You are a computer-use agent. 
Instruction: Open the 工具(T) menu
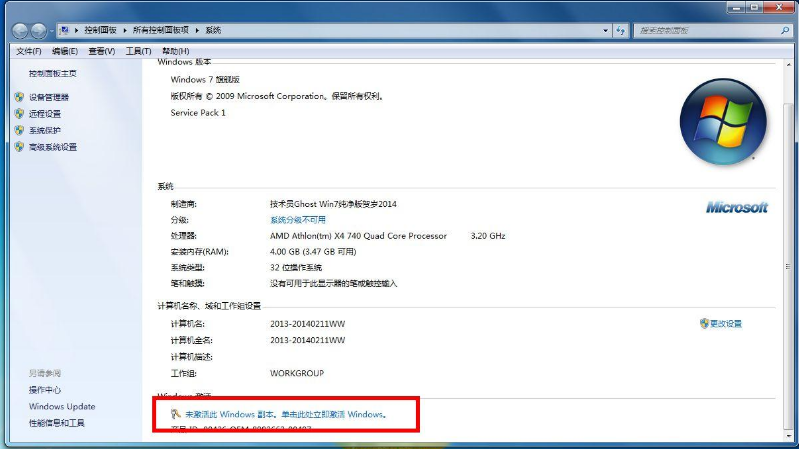(138, 51)
